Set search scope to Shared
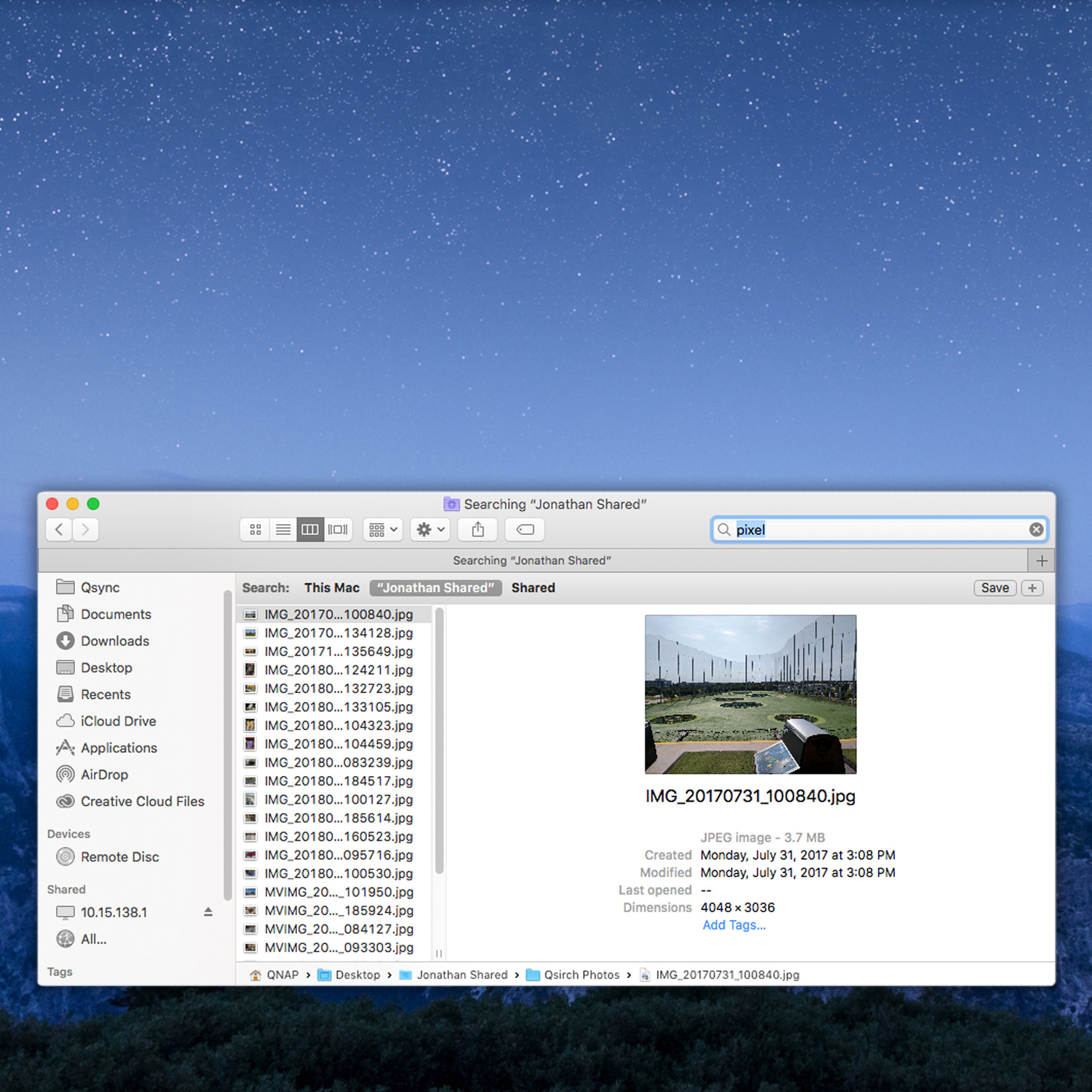Screen dimensions: 1092x1092 point(533,588)
